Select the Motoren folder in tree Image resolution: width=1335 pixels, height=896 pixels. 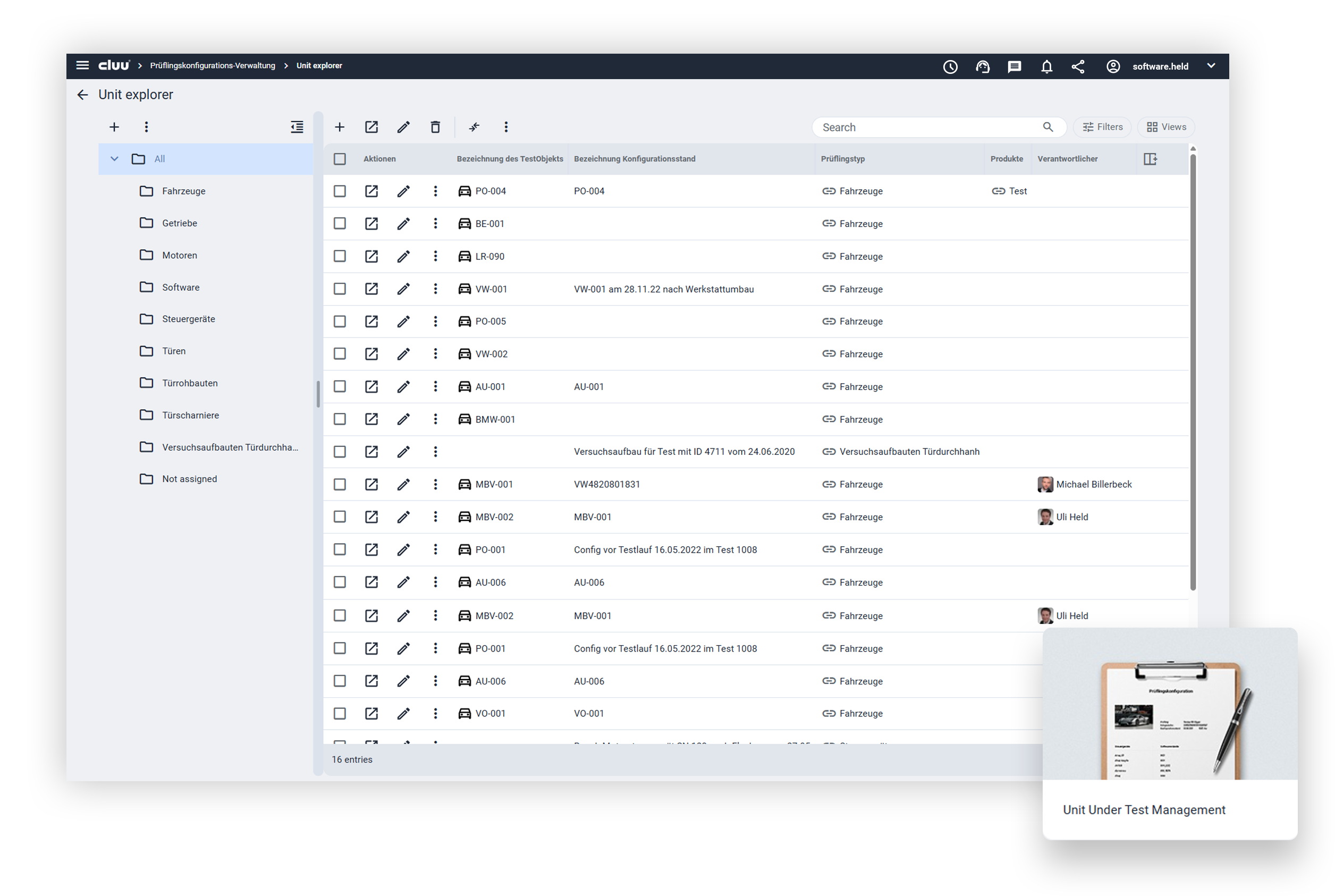tap(180, 255)
